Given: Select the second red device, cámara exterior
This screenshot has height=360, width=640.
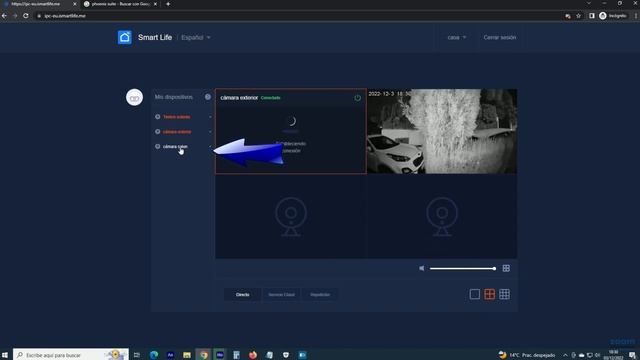Looking at the screenshot, I should [x=177, y=131].
